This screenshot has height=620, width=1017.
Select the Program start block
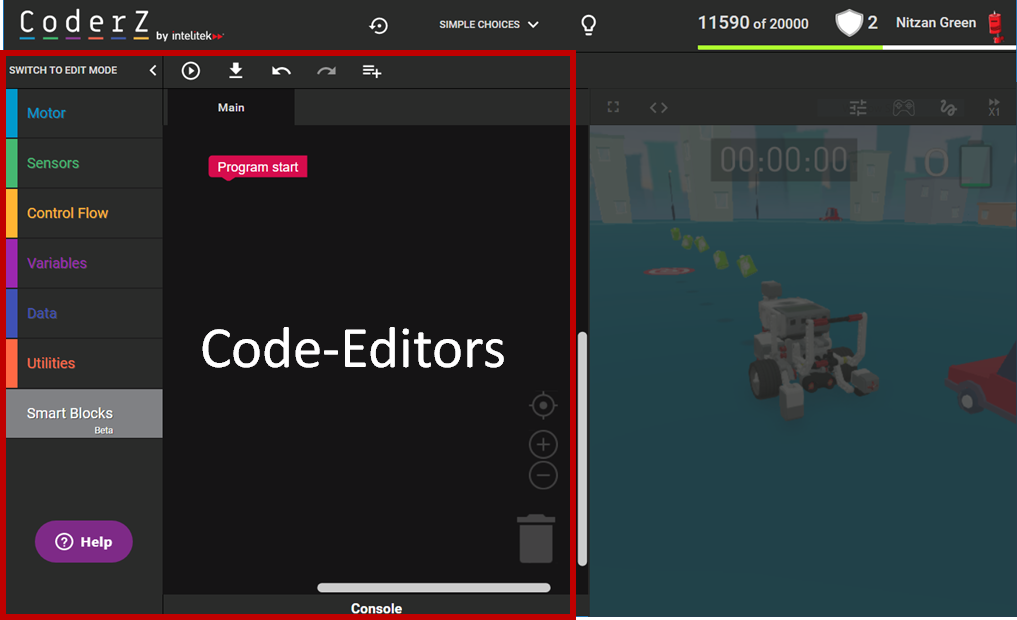point(257,167)
